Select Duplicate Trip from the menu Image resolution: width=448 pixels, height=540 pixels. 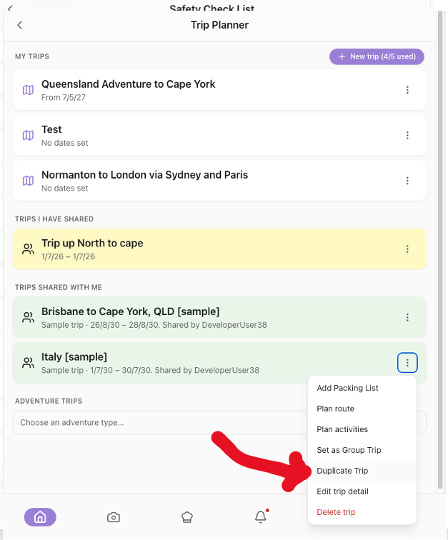pyautogui.click(x=362, y=471)
